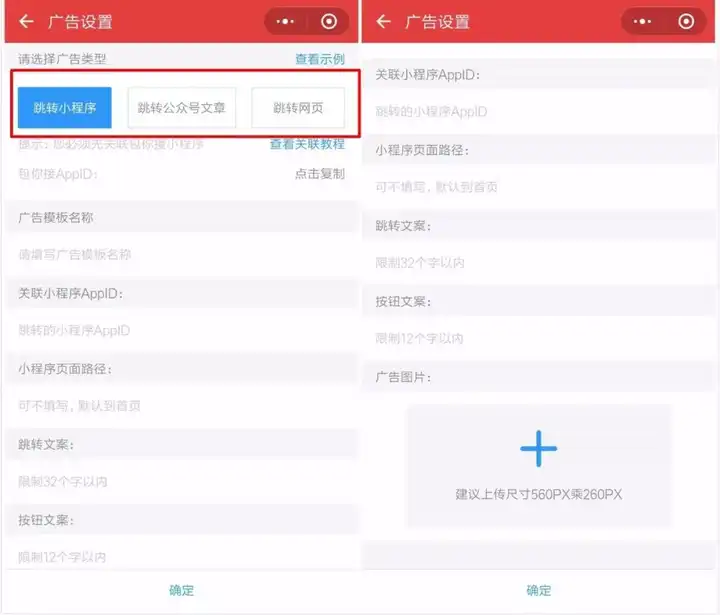
Task: Focus left screen's 跳转的小程序AppID field
Action: coord(181,330)
